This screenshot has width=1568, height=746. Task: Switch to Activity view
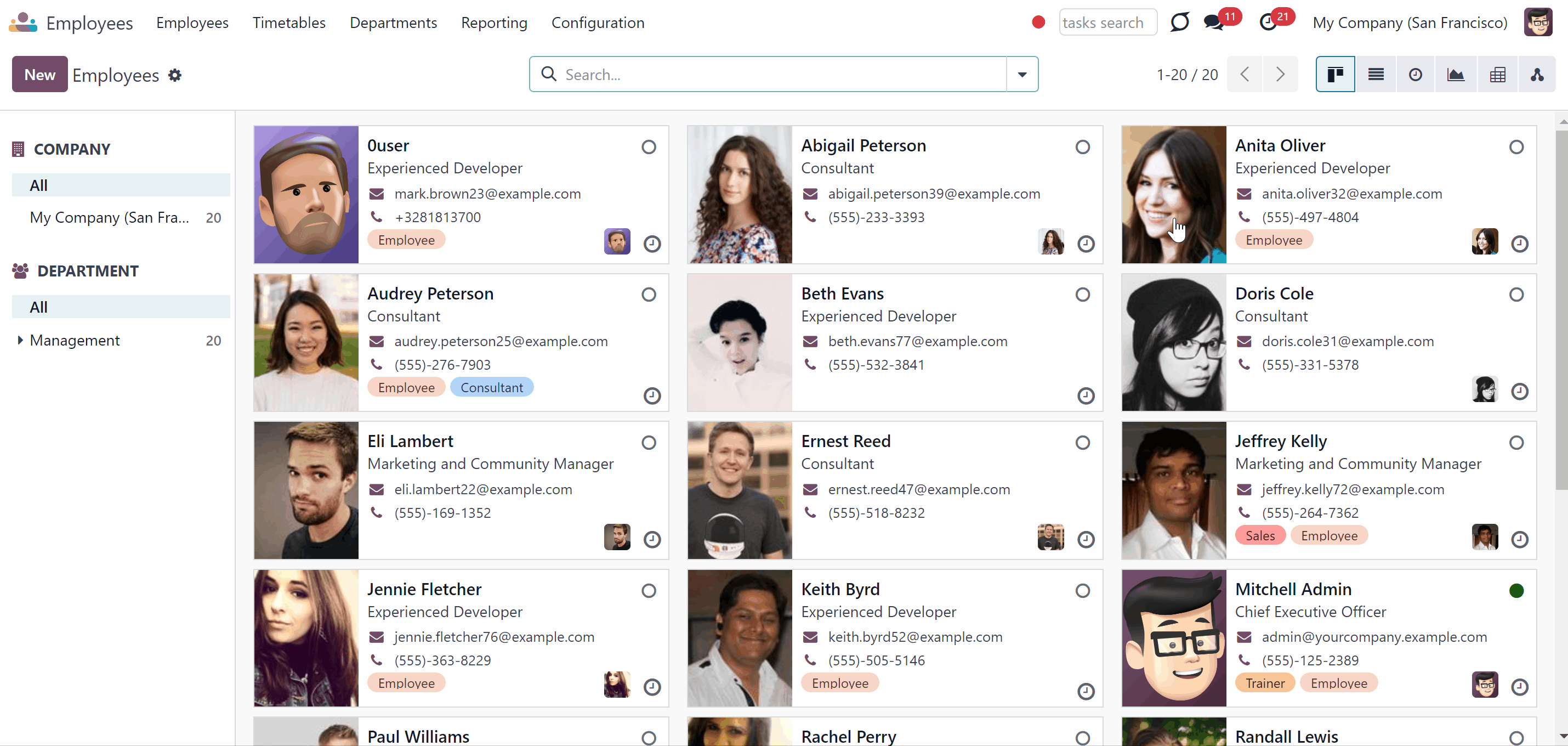tap(1416, 74)
